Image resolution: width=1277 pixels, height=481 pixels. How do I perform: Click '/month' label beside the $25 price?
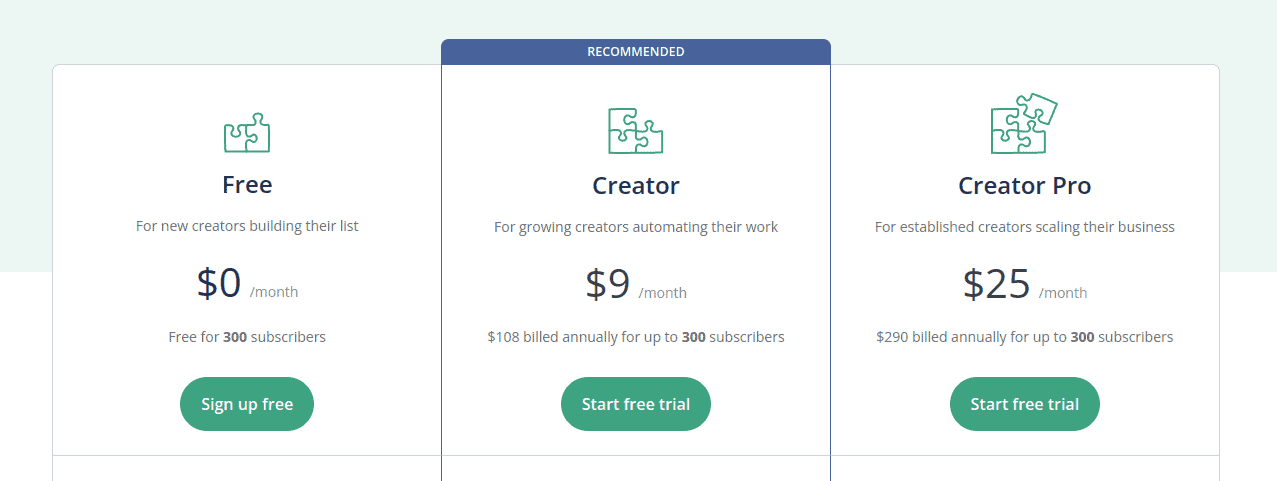click(x=1063, y=293)
